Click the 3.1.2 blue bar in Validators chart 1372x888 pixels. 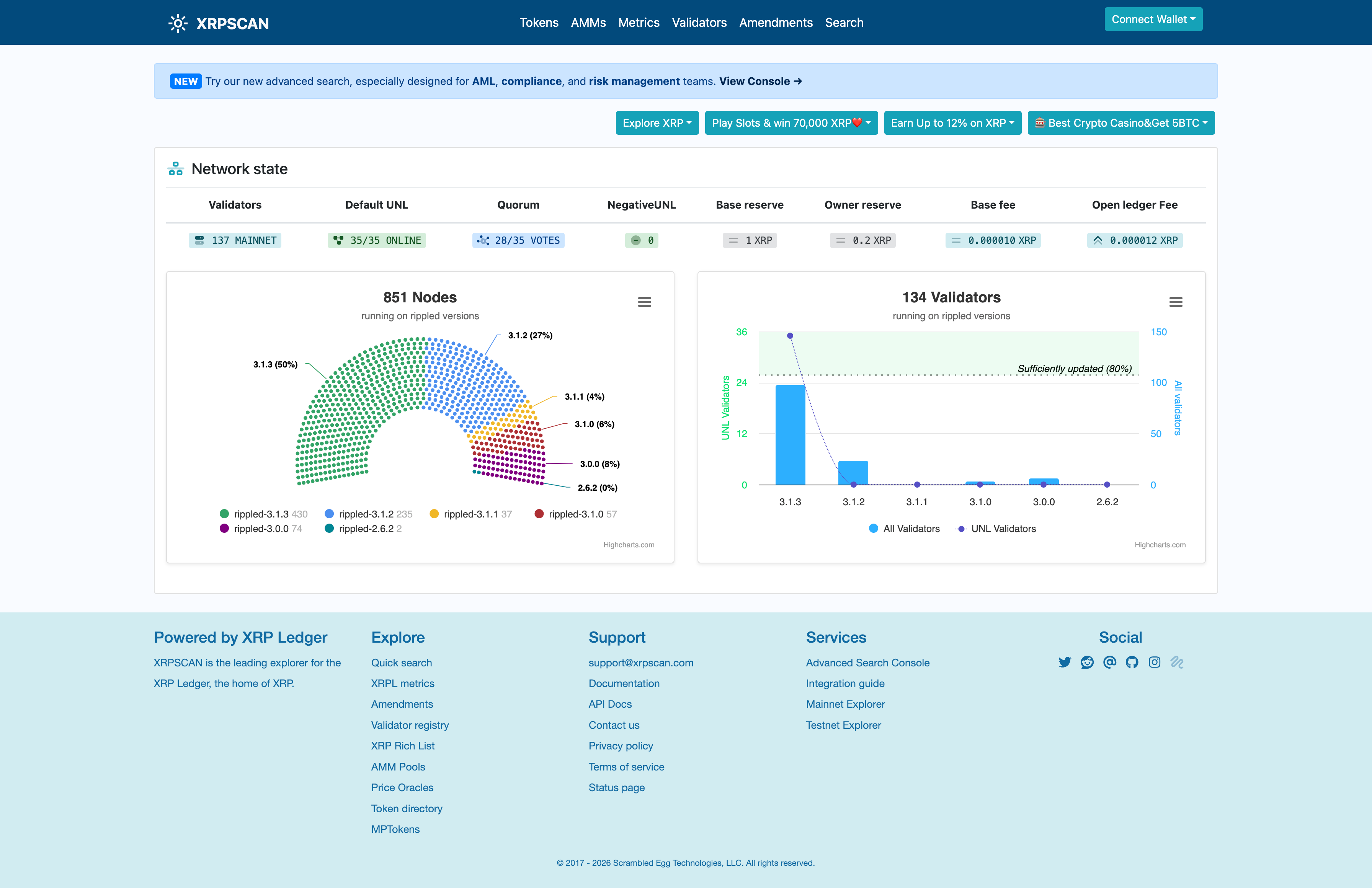pyautogui.click(x=853, y=473)
